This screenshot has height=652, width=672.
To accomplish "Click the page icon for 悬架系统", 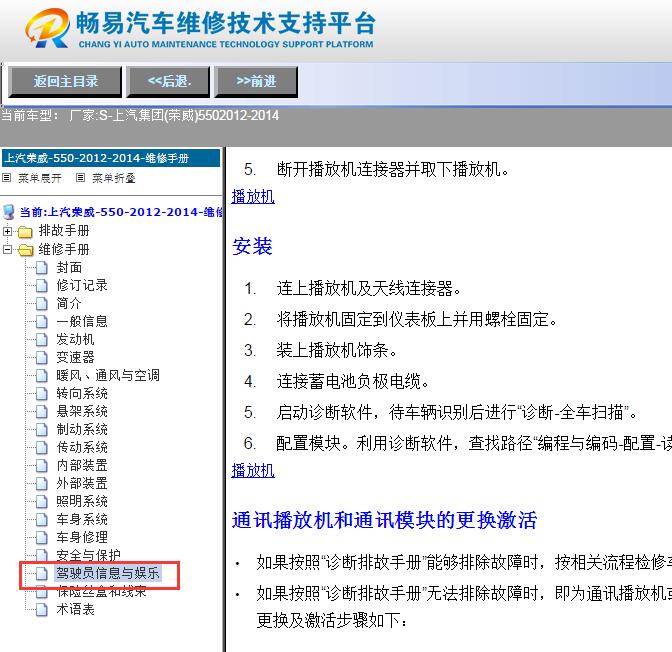I will pyautogui.click(x=42, y=412).
